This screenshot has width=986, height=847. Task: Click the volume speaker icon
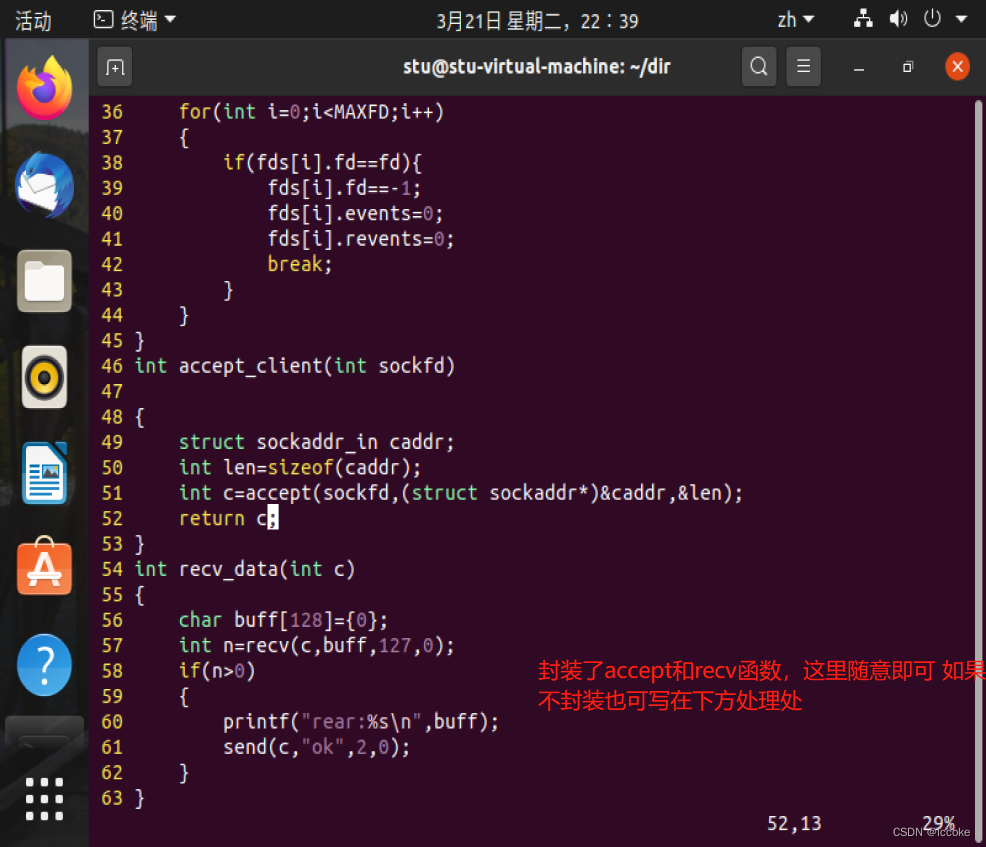(898, 19)
